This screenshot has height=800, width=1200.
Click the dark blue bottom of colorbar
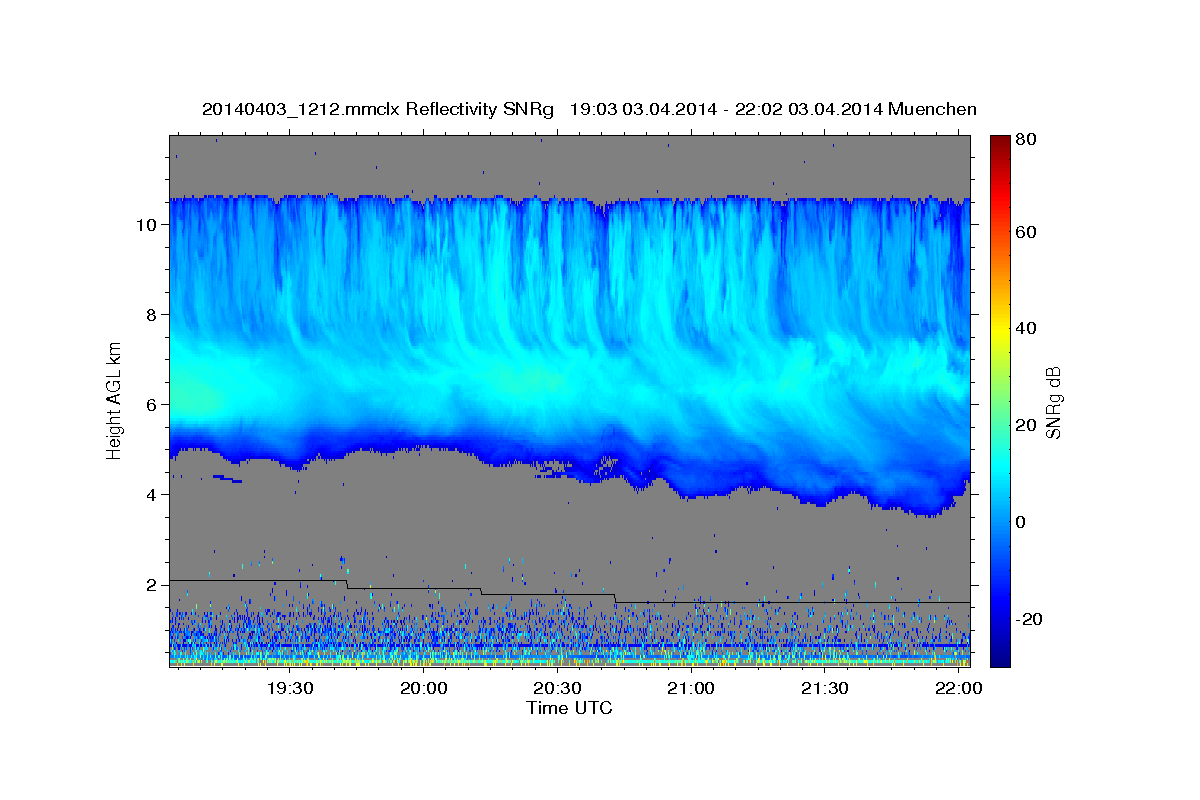pos(999,655)
